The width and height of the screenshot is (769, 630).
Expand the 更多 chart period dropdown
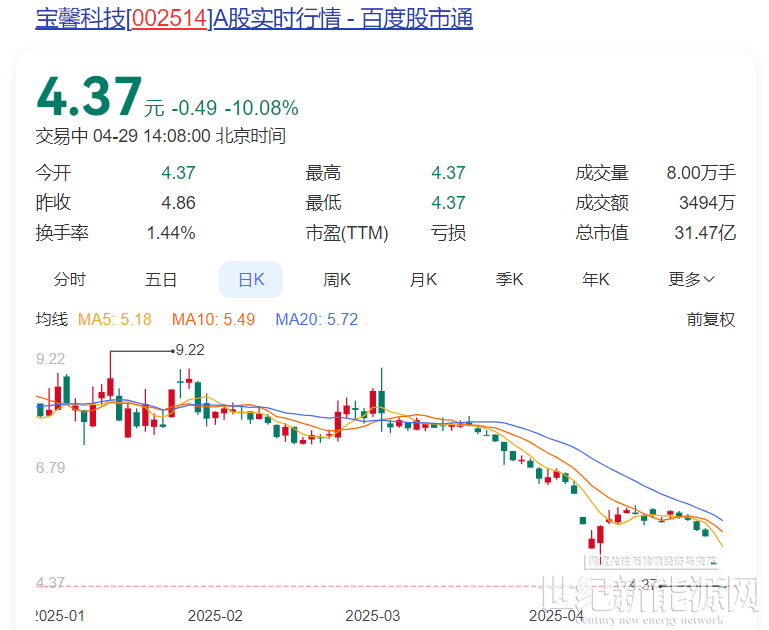(691, 279)
